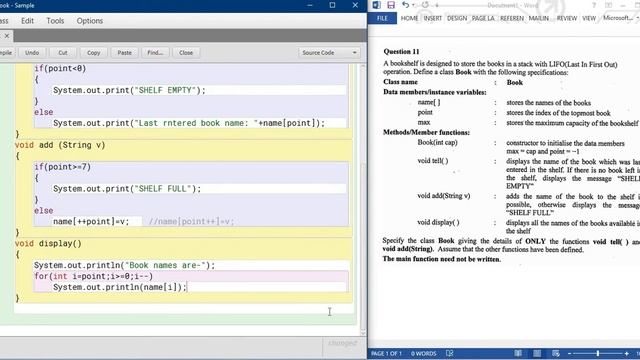Open Word Help question mark icon
Screen dimensions: 640x360
click(594, 5)
